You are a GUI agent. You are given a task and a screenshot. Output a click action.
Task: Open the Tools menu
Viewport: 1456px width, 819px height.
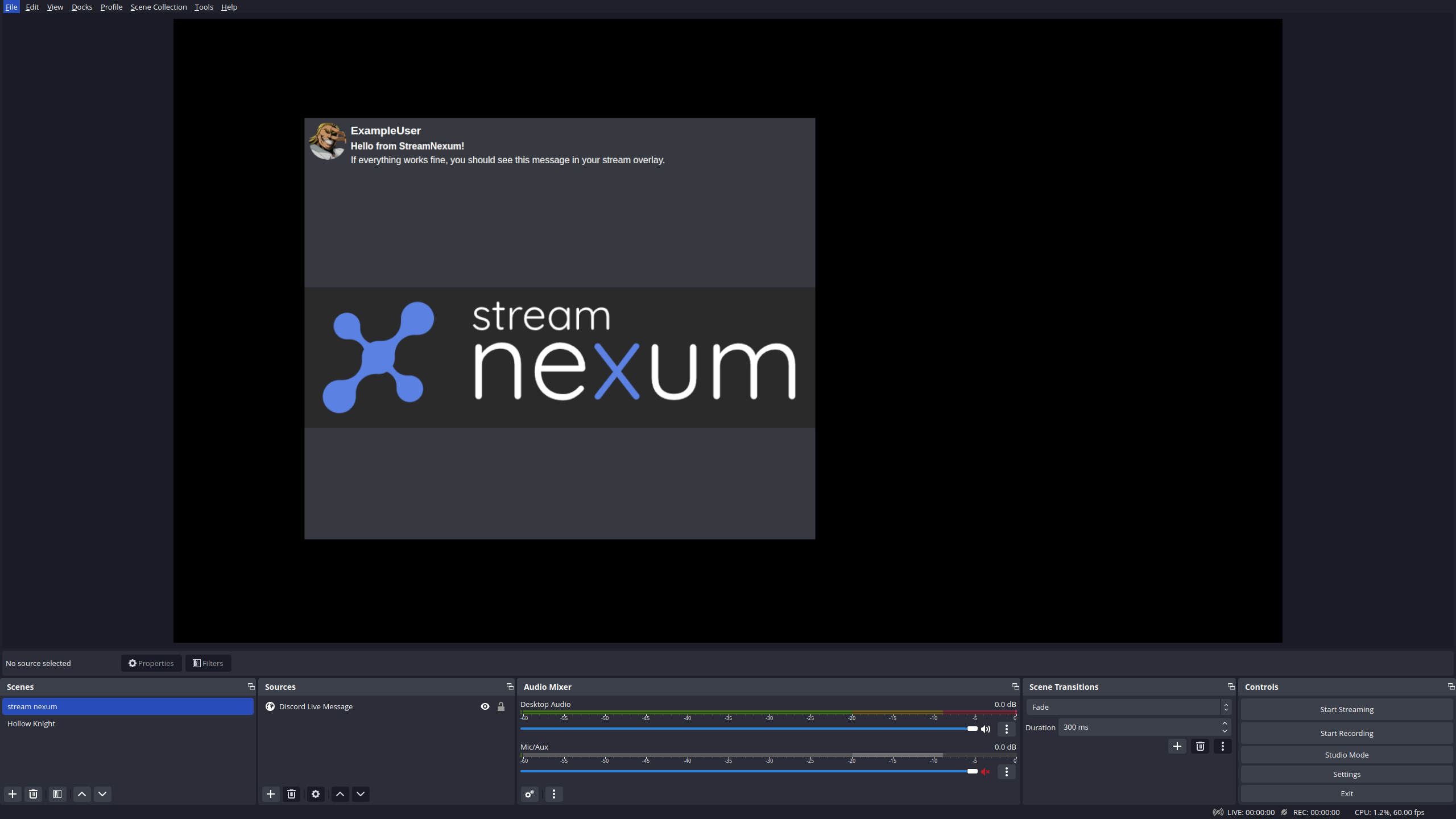(x=204, y=7)
